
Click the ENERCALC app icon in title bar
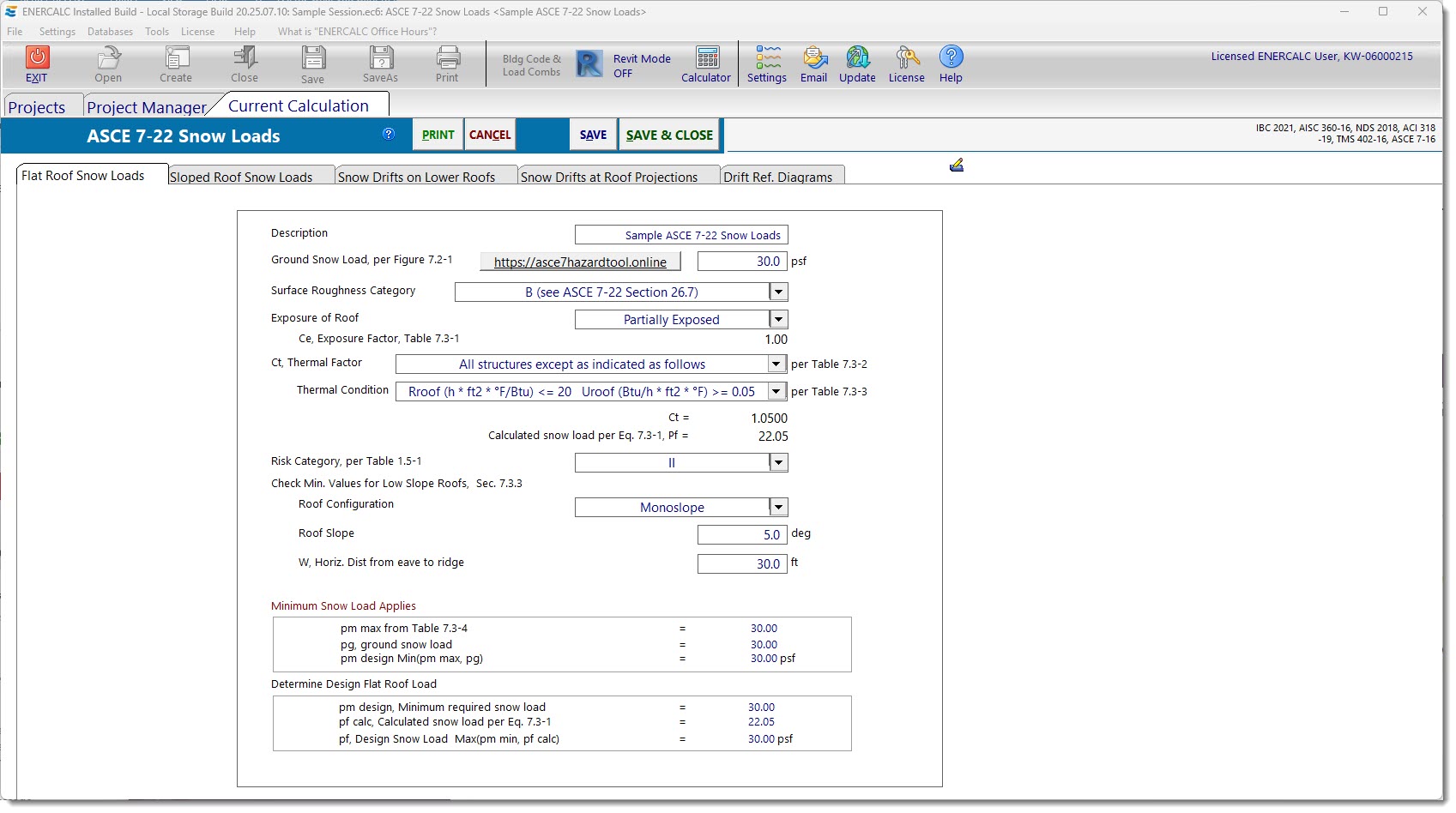(10, 12)
